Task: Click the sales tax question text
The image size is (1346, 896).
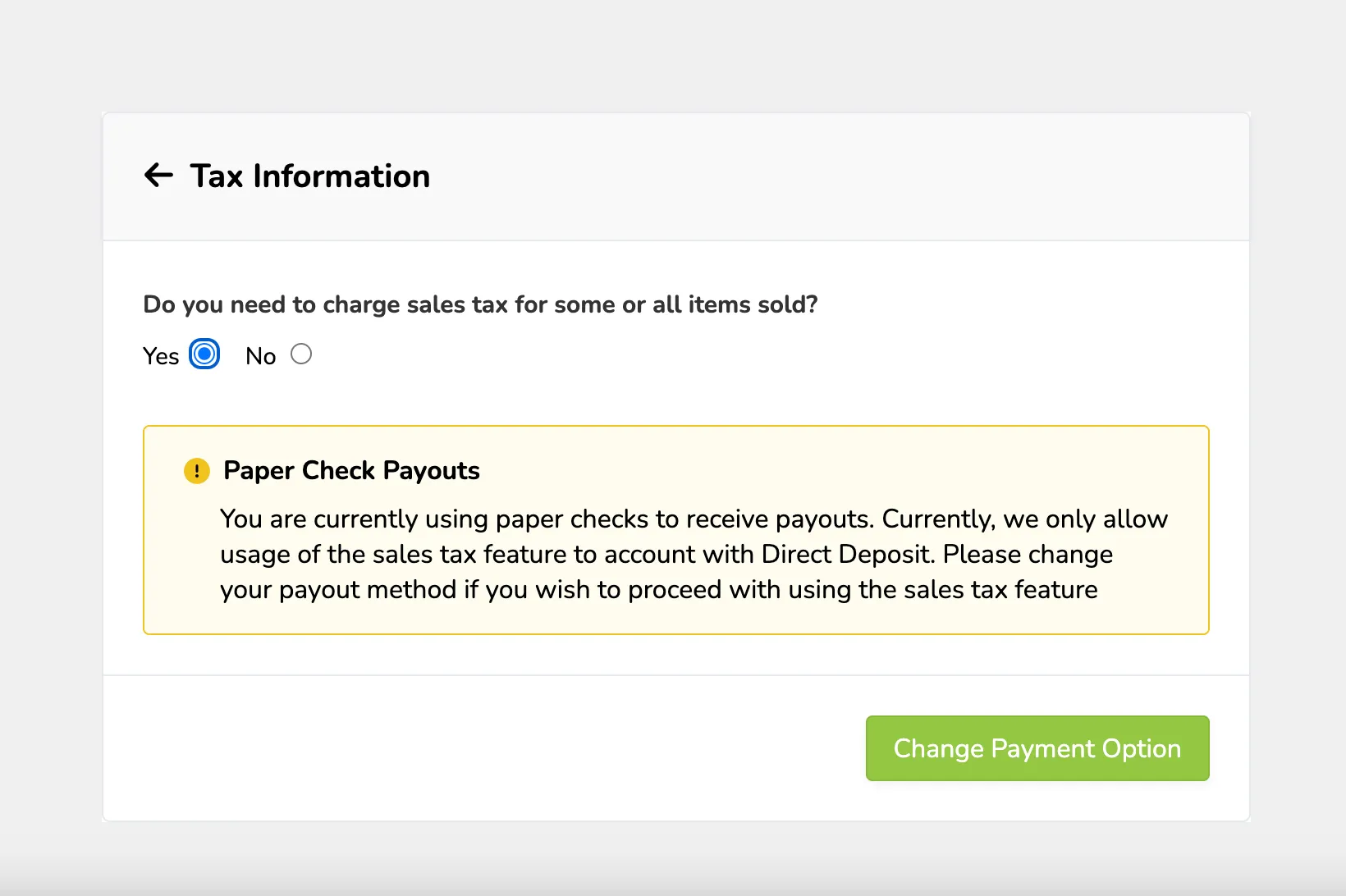Action: coord(480,304)
